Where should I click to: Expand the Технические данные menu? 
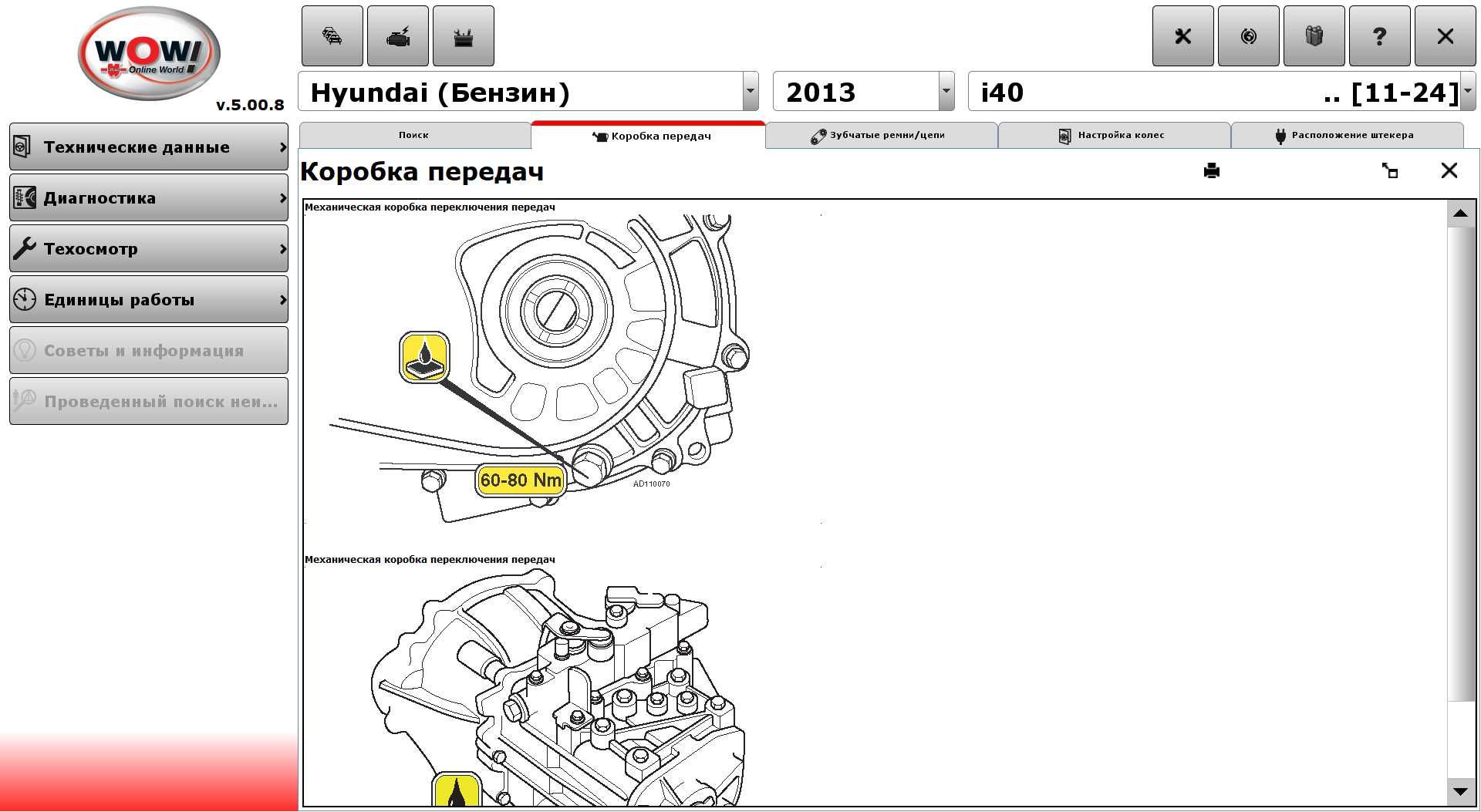(149, 147)
